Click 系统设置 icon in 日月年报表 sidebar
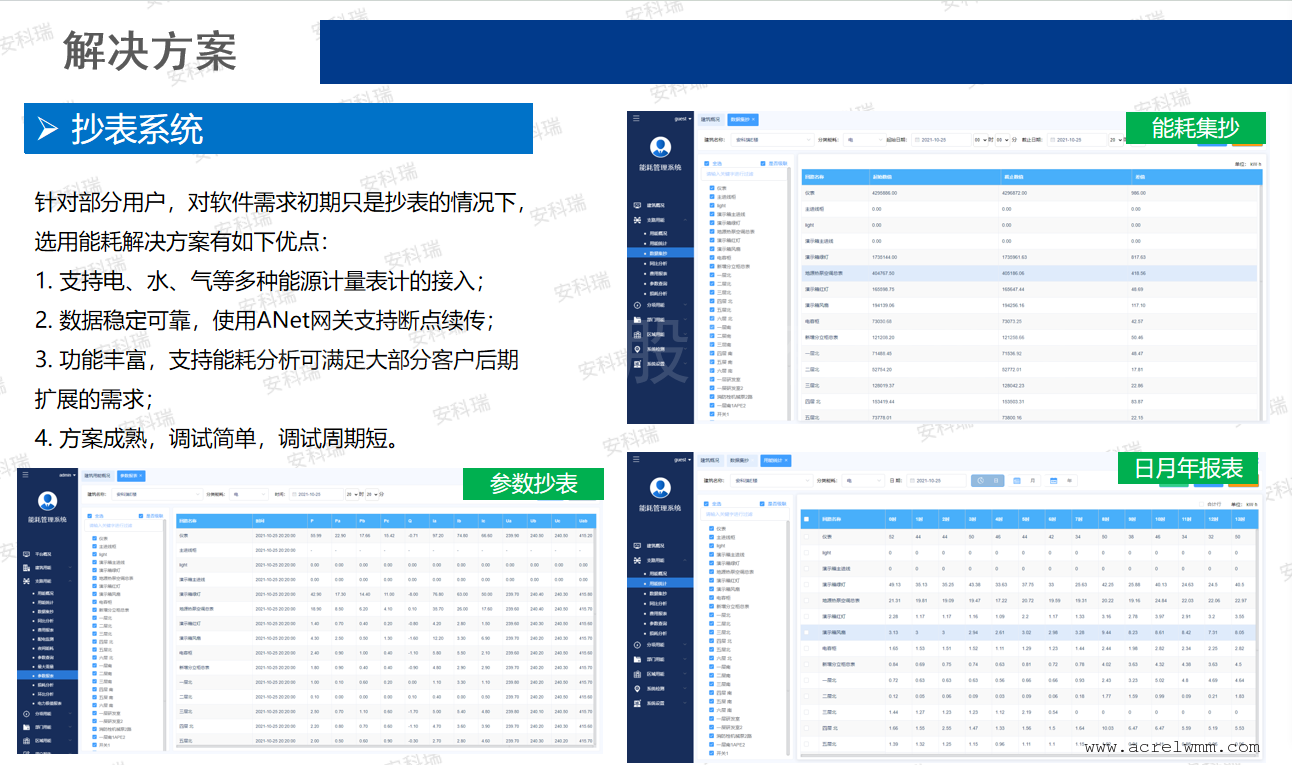 (x=637, y=703)
